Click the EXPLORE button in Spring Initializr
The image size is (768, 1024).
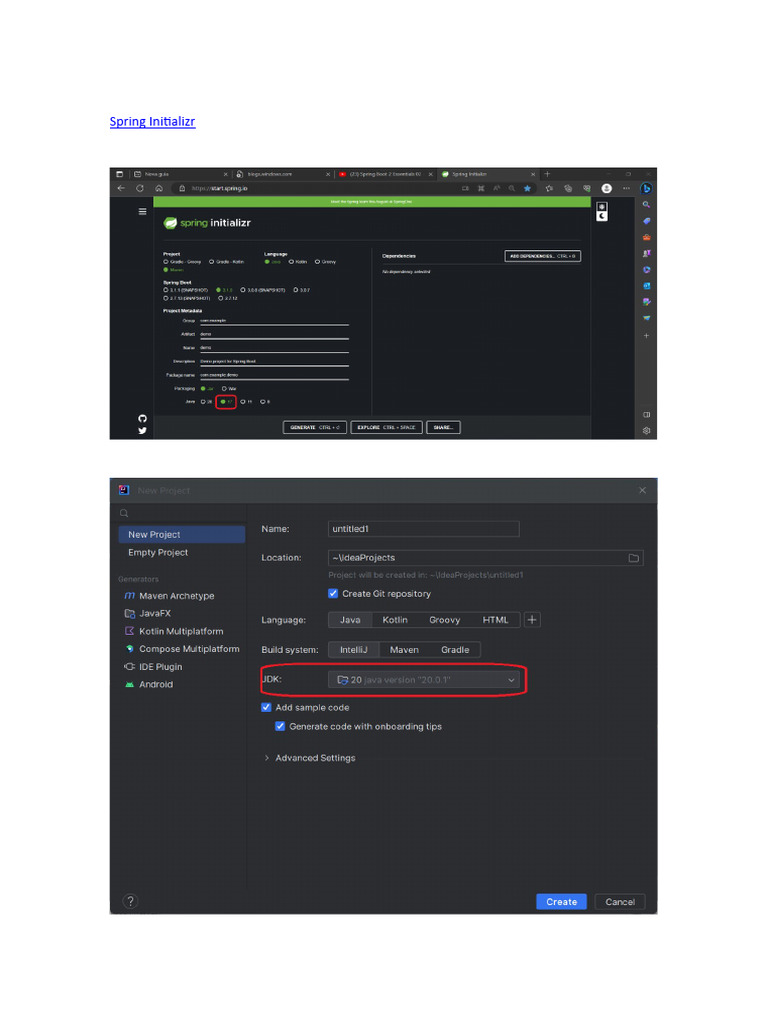pos(387,427)
